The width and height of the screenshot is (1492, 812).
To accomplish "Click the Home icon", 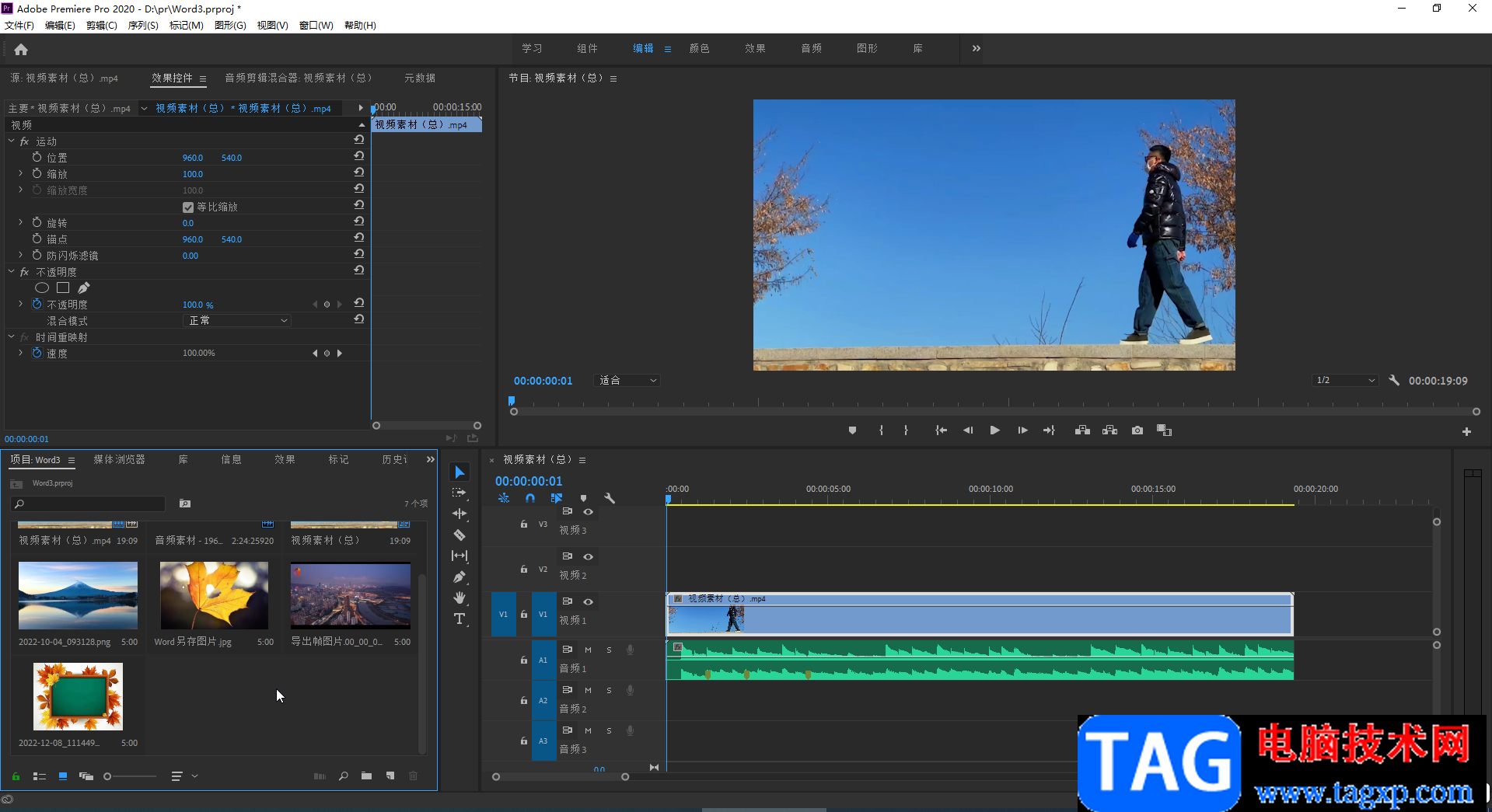I will tap(21, 50).
